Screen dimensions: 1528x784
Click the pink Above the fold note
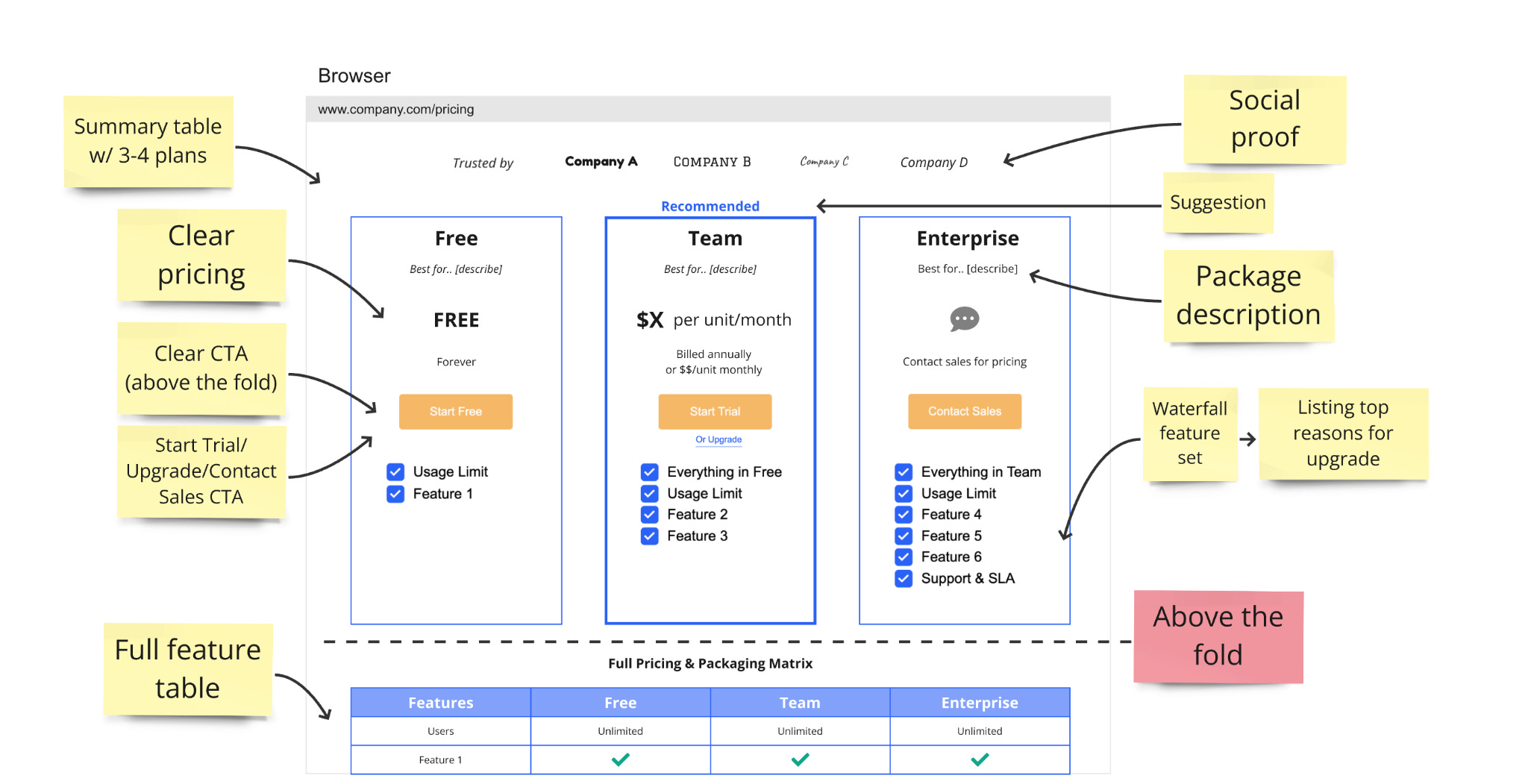click(x=1218, y=636)
